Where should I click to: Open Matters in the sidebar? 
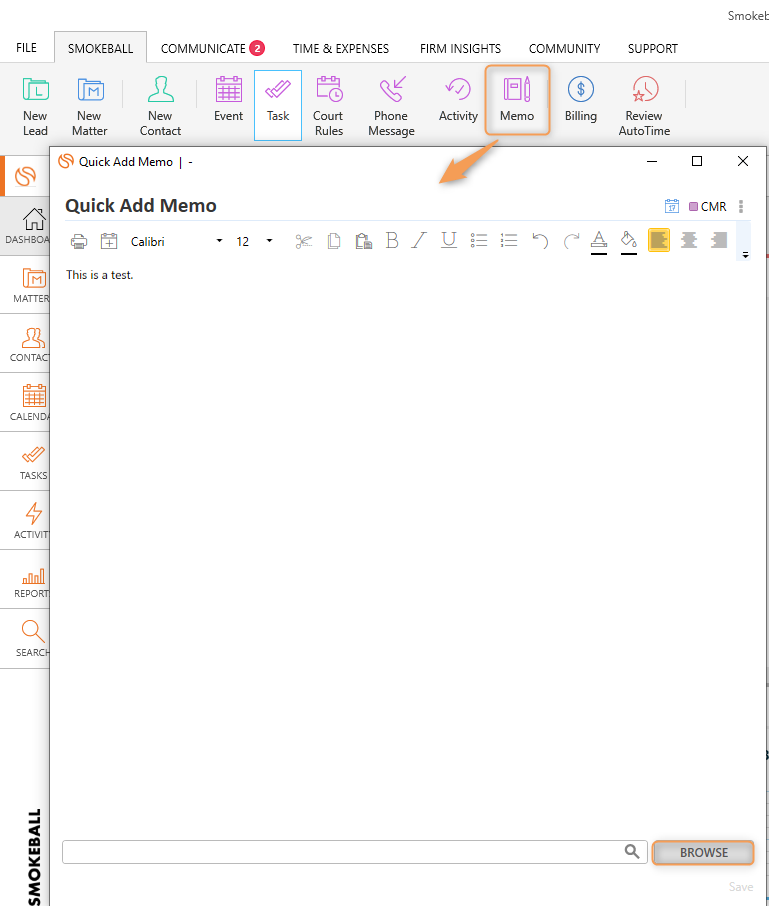[x=26, y=285]
